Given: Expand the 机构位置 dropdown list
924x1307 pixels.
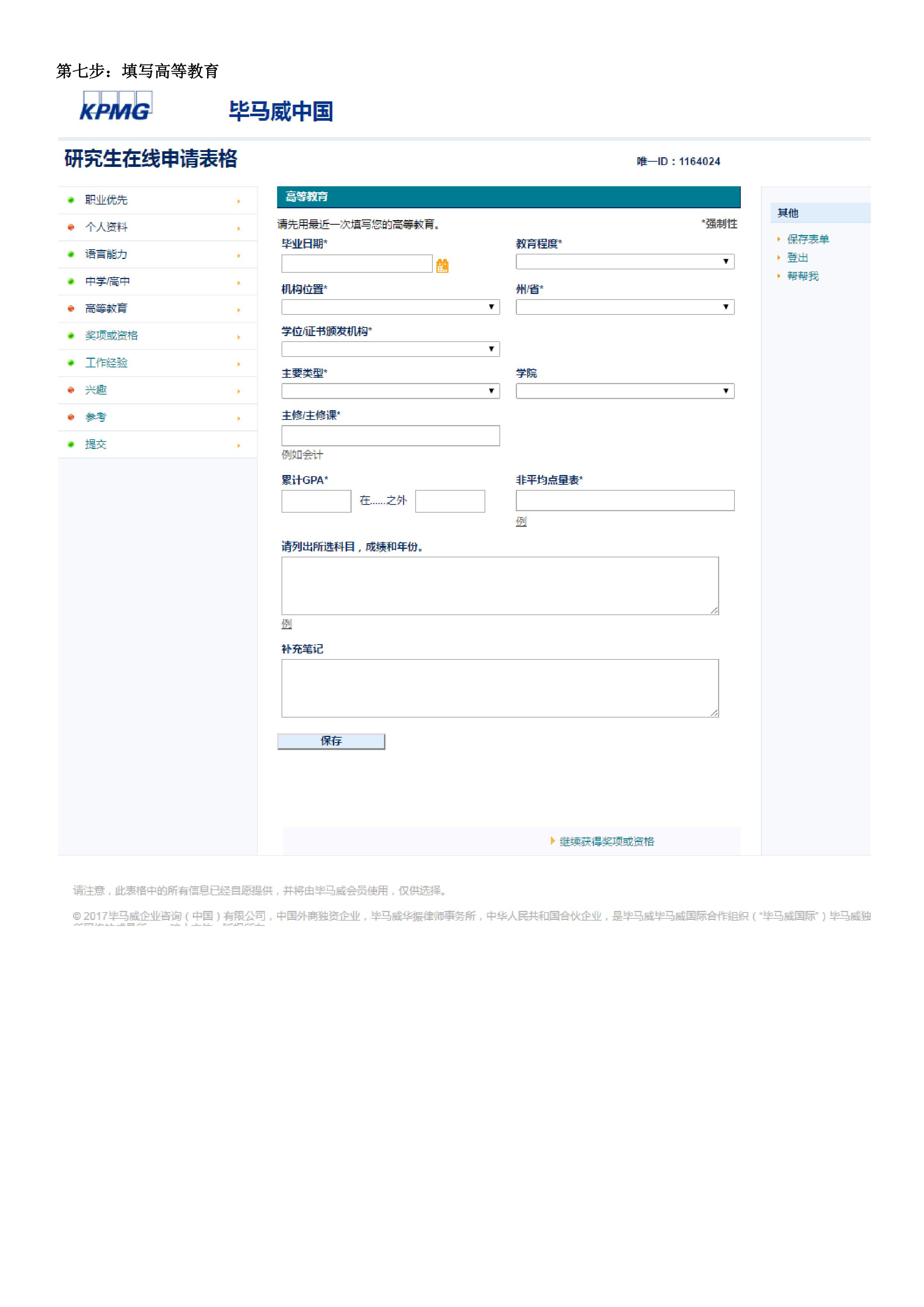Looking at the screenshot, I should tap(390, 307).
